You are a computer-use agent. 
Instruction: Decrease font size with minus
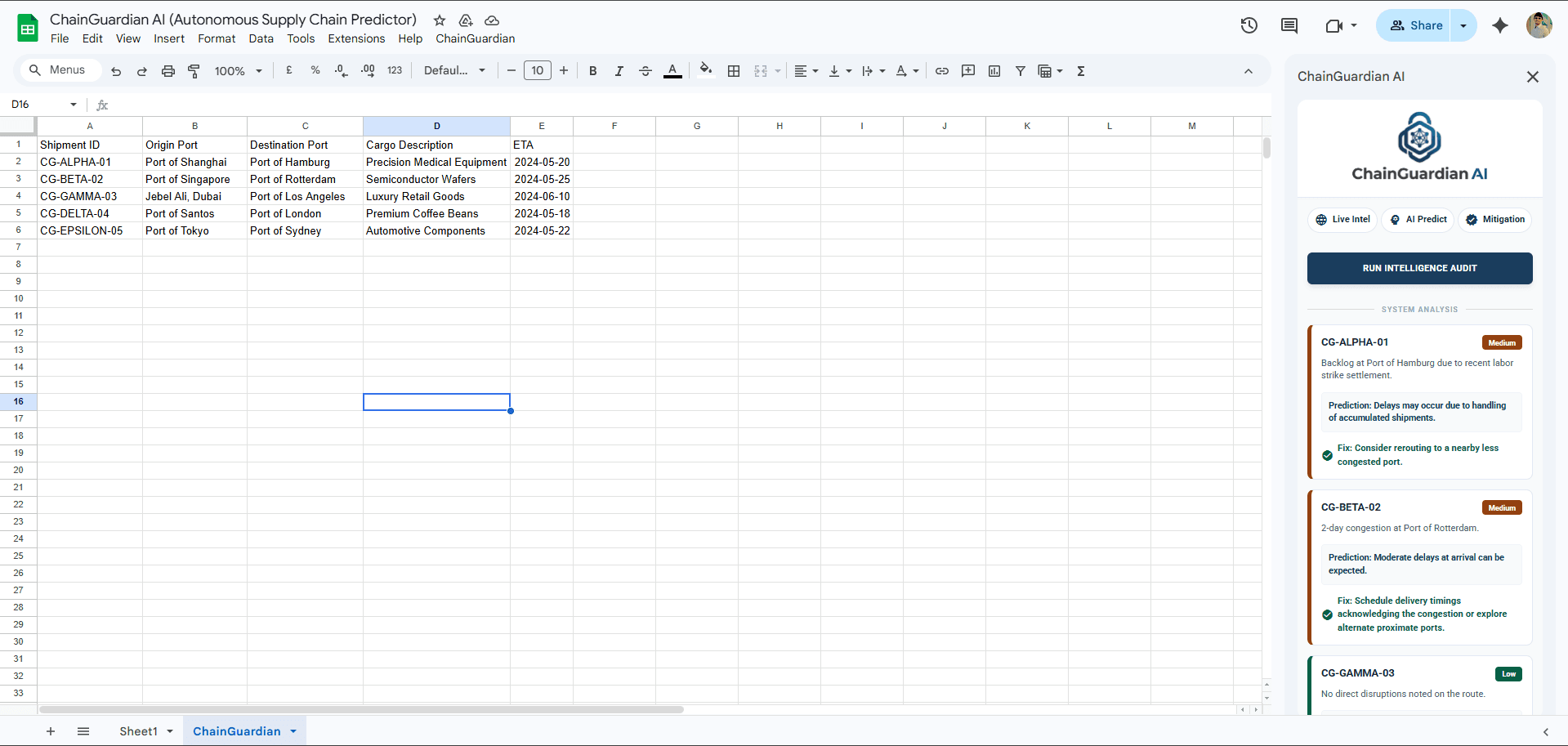pos(511,70)
